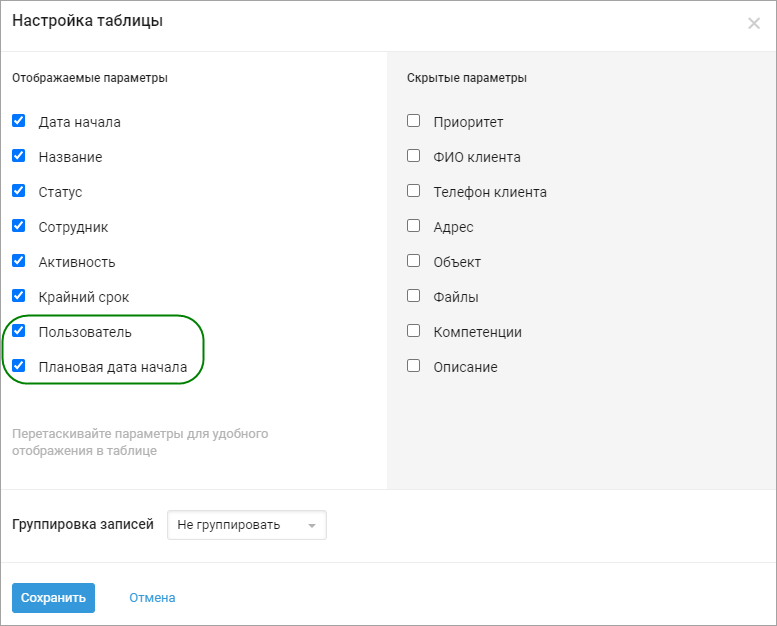The image size is (777, 626).
Task: Open the Группировка записей dropdown
Action: [246, 525]
